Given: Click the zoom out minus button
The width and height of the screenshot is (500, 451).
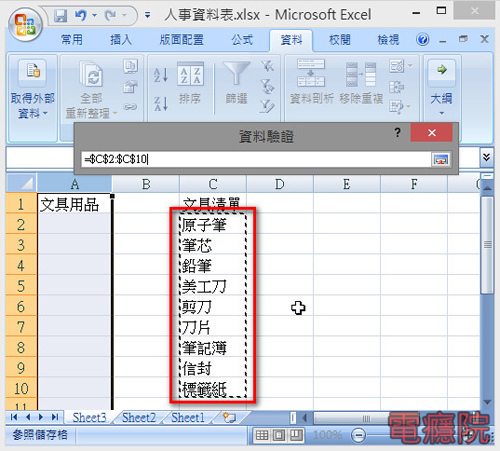Looking at the screenshot, I should coord(358,435).
